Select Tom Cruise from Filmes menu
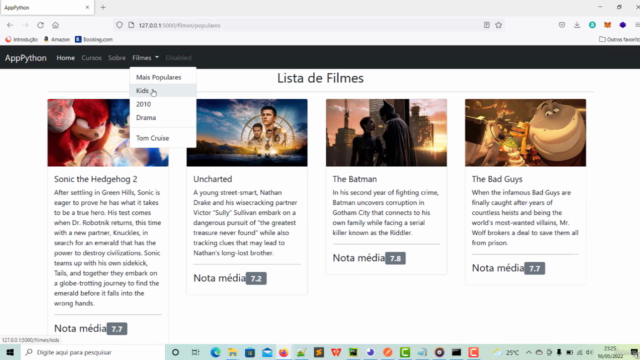This screenshot has height=360, width=640. pos(163,138)
